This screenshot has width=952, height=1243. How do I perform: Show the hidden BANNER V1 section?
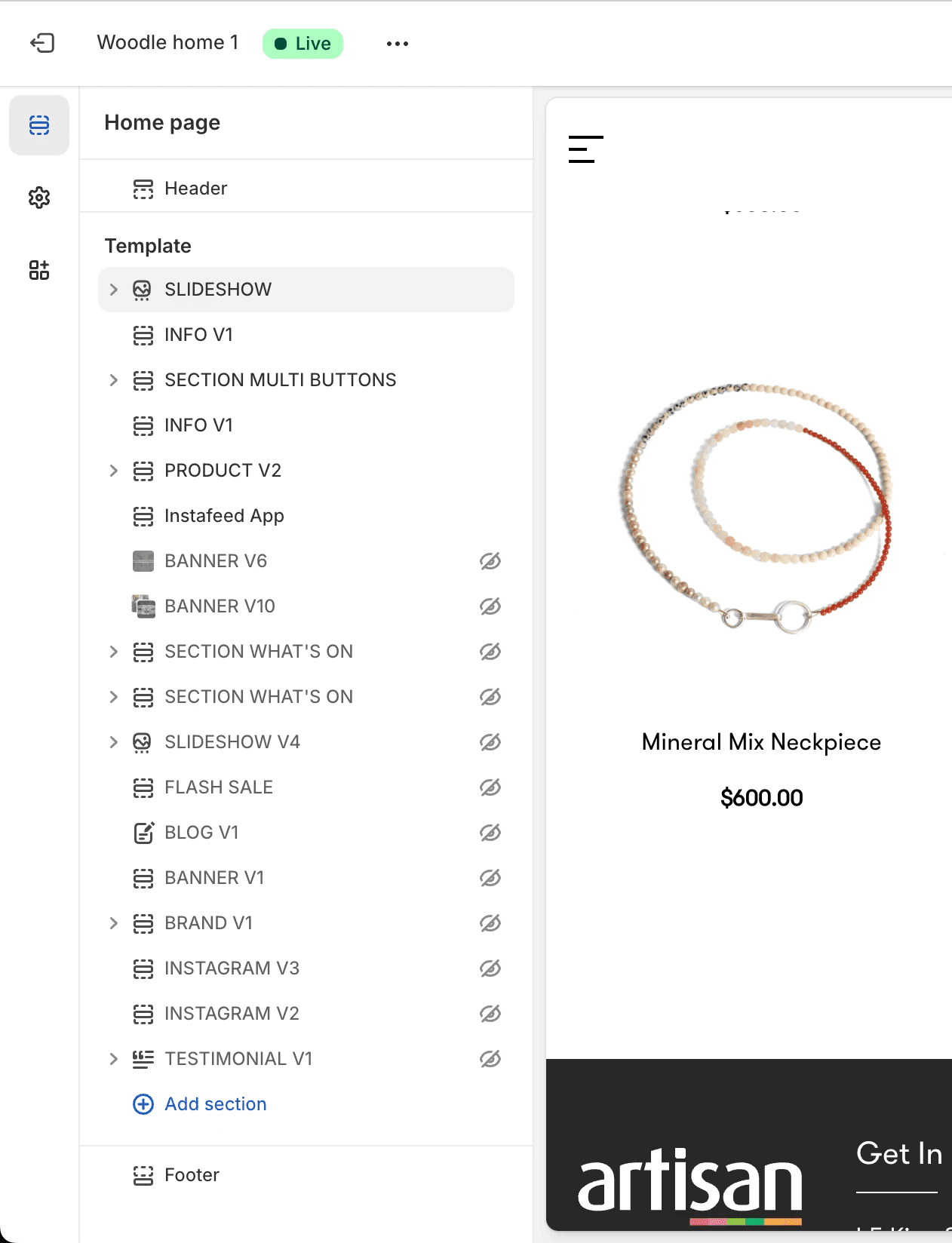click(x=490, y=878)
